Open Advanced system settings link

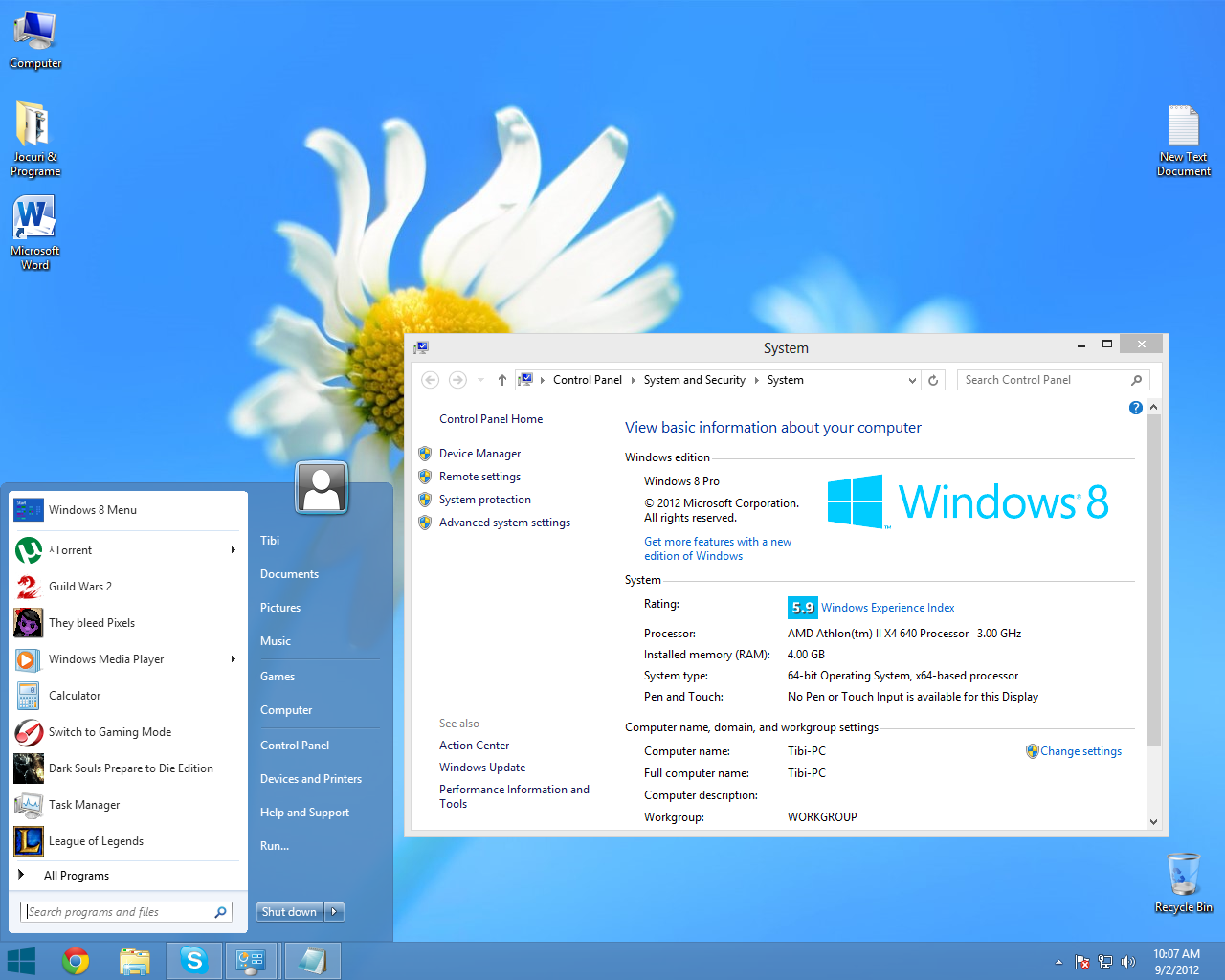(504, 523)
